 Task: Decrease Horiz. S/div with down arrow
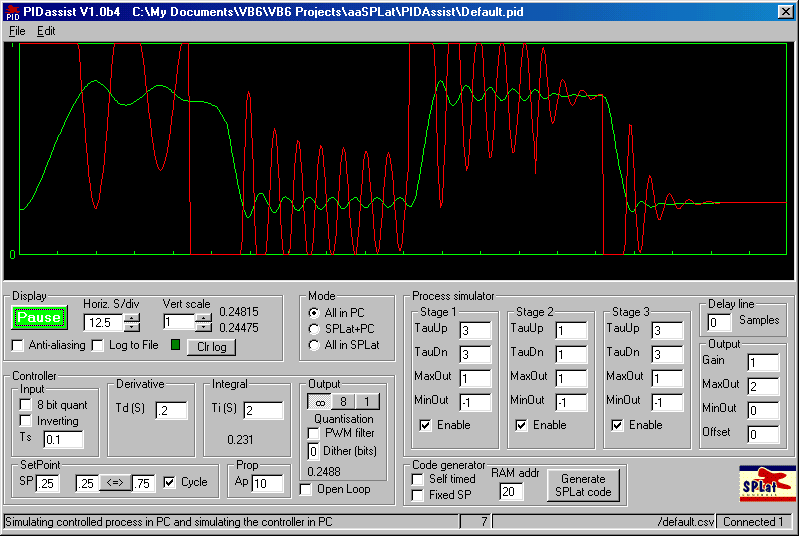pyautogui.click(x=131, y=327)
